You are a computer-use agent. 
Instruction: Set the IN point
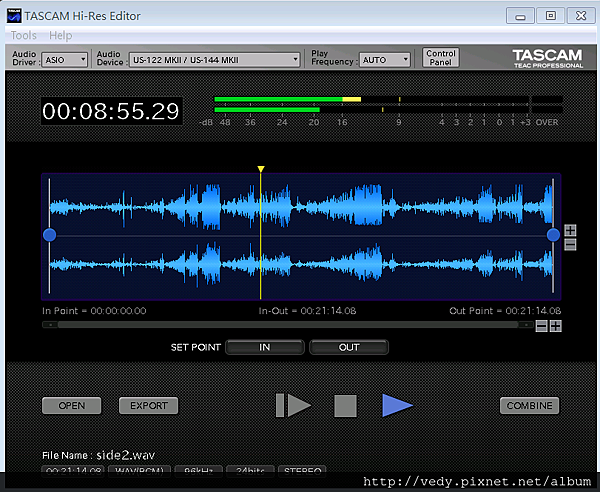[x=265, y=347]
